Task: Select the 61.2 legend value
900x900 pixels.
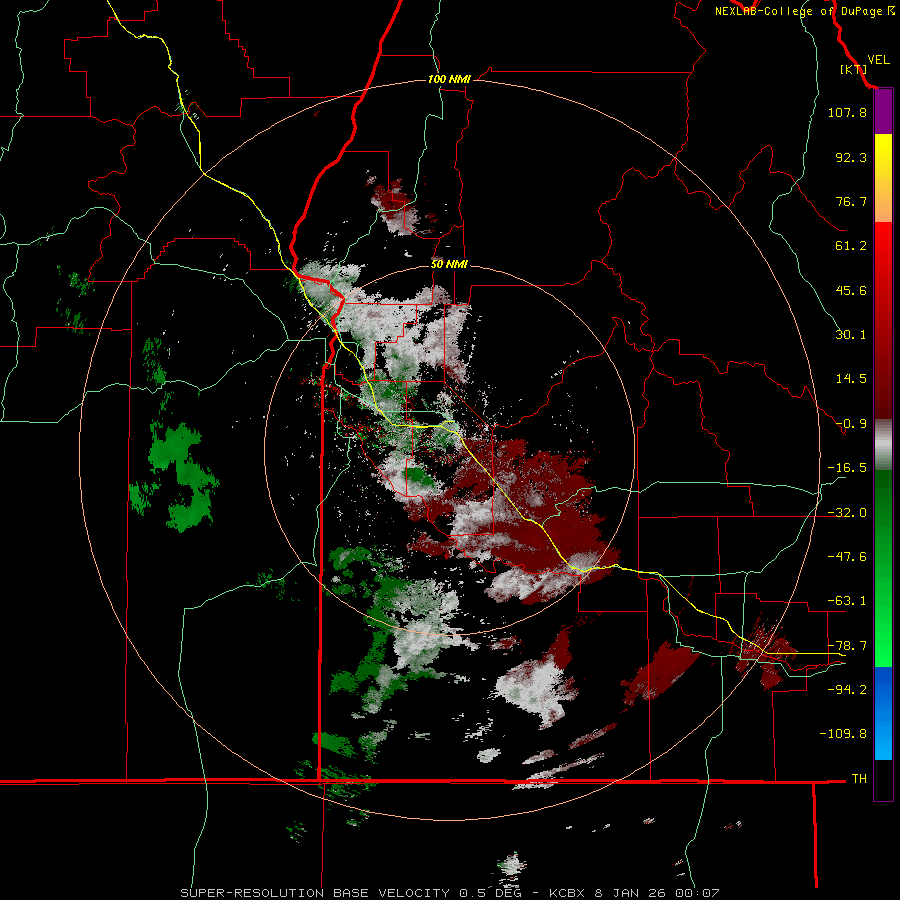Action: click(851, 246)
